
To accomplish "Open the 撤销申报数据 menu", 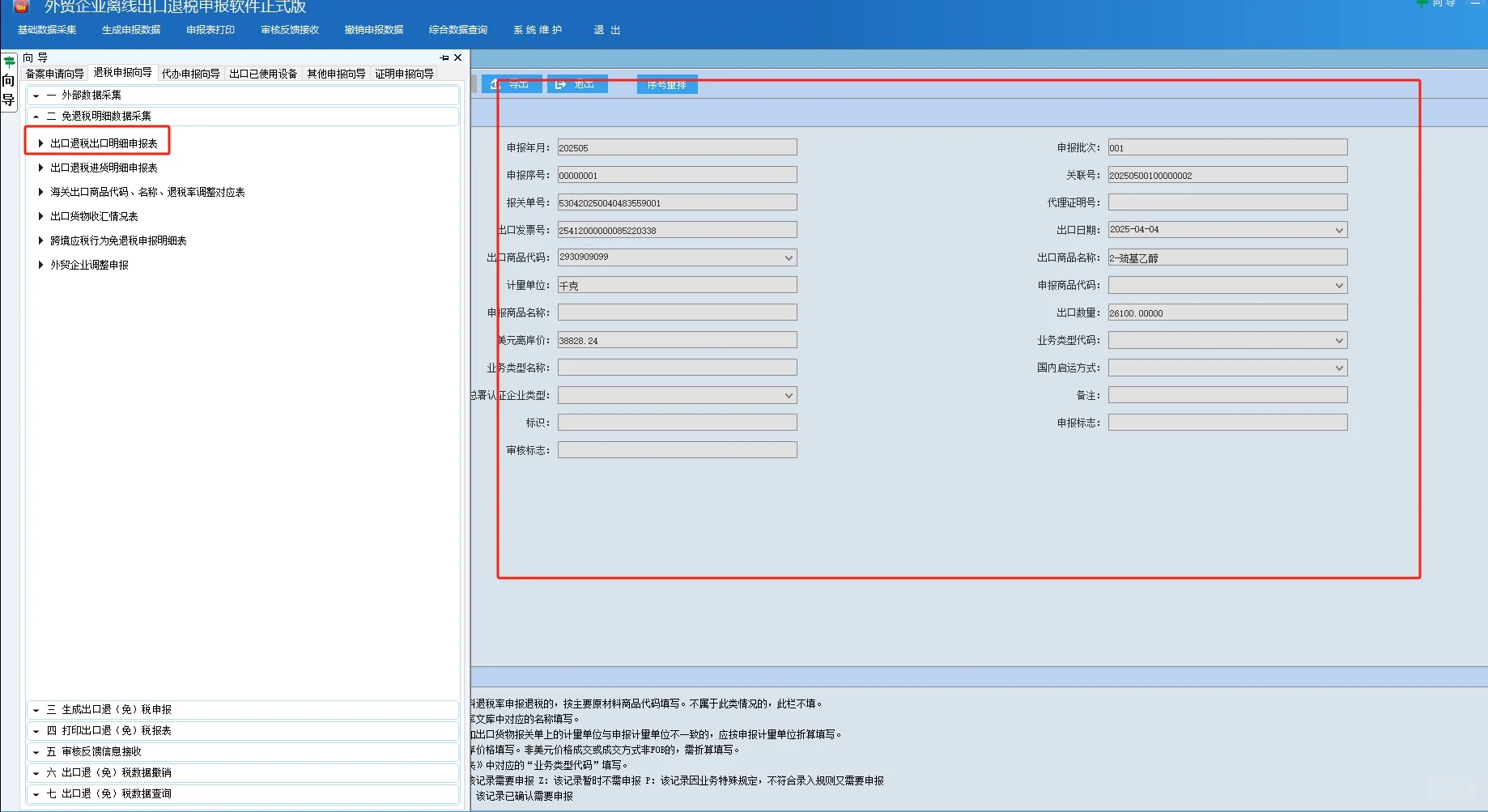I will point(374,30).
